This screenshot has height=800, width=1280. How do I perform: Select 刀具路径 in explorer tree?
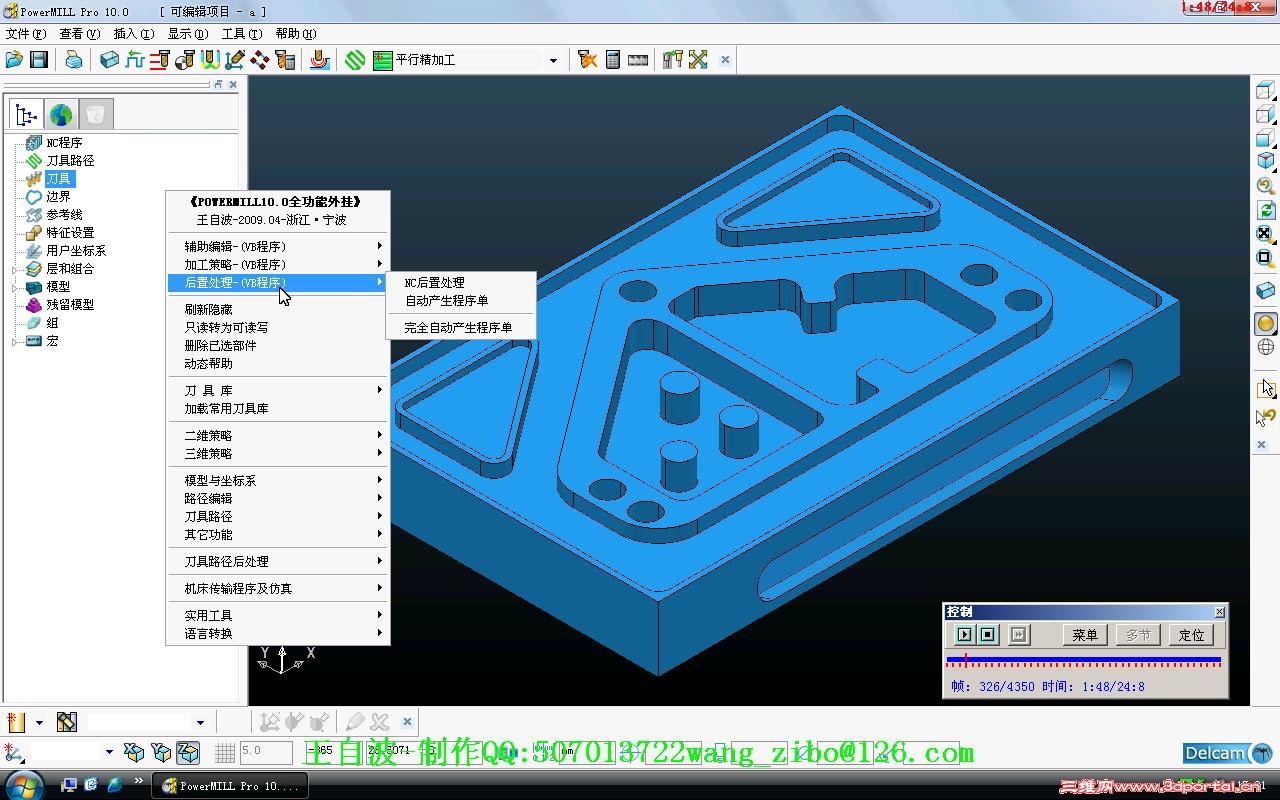[x=70, y=161]
